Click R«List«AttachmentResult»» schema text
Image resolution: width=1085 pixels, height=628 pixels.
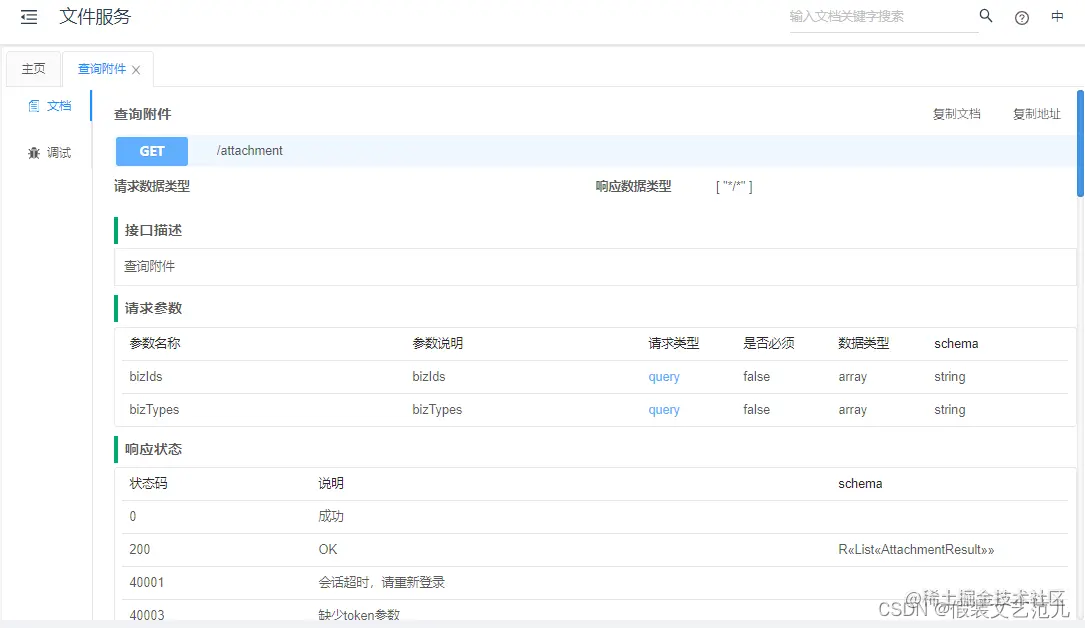pyautogui.click(x=916, y=550)
